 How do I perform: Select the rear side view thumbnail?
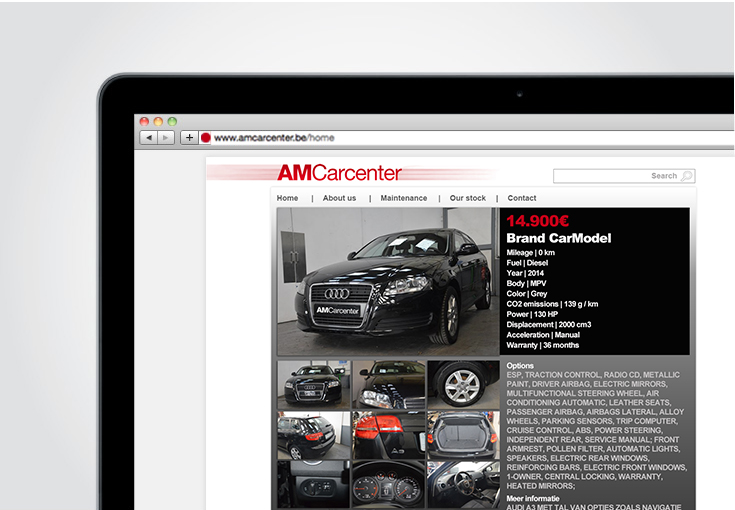click(x=314, y=435)
